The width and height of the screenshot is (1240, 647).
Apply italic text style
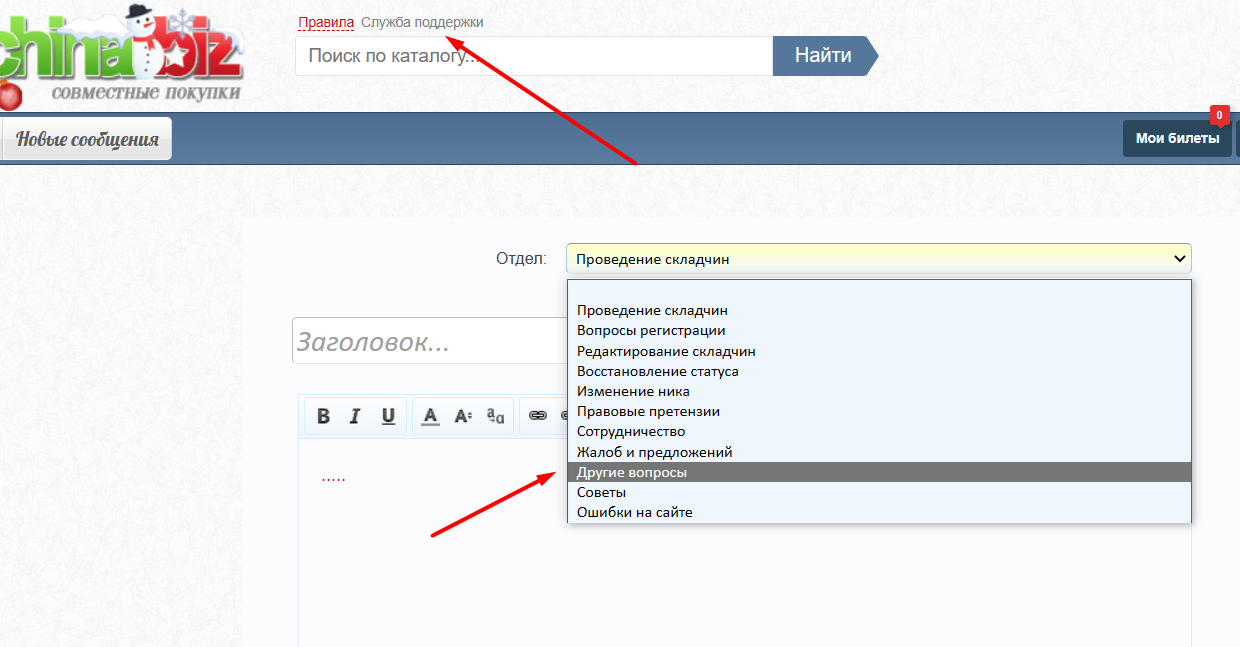coord(354,416)
